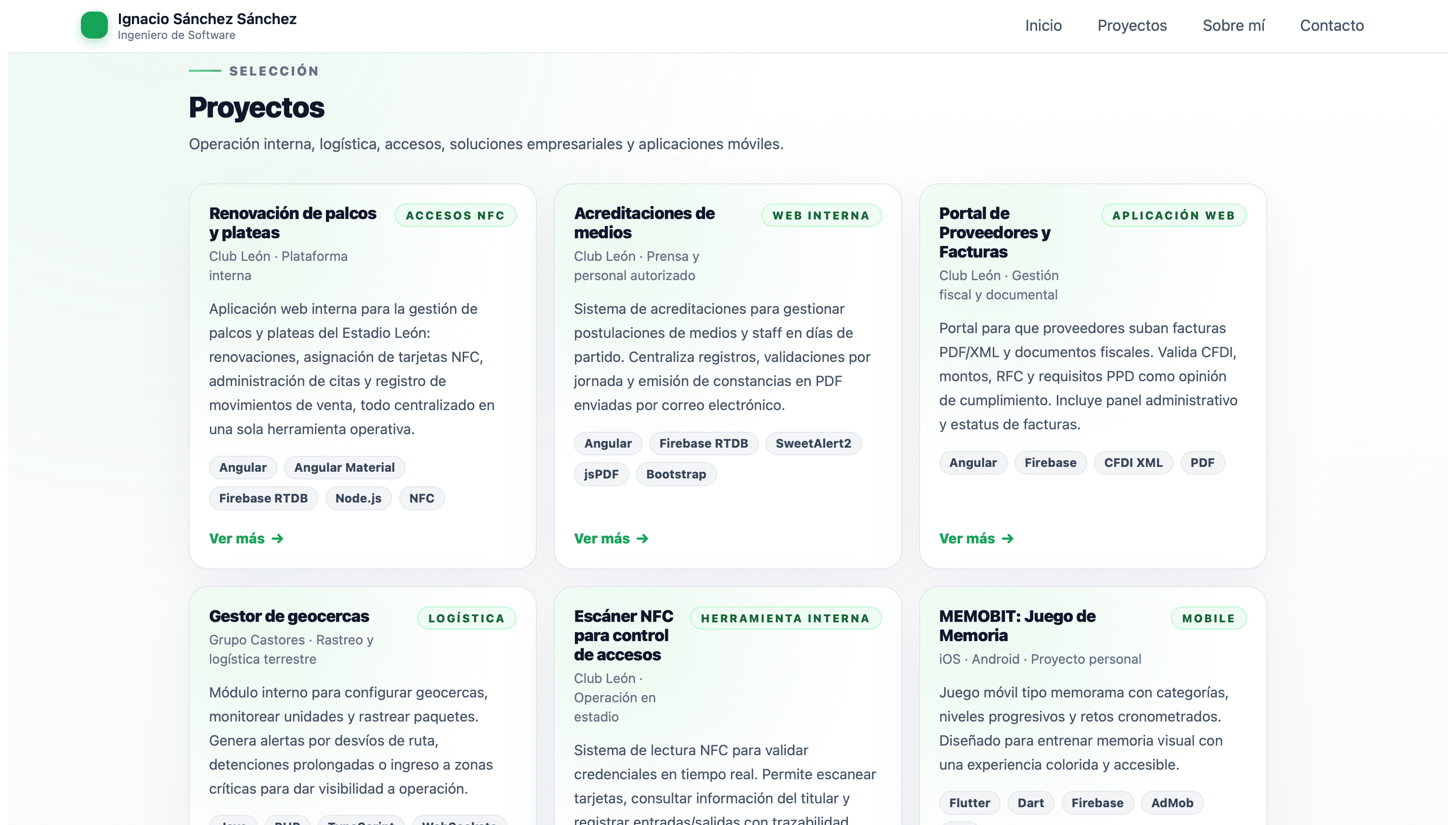The width and height of the screenshot is (1456, 825).
Task: Open the Inicio nav link
Action: 1043,26
